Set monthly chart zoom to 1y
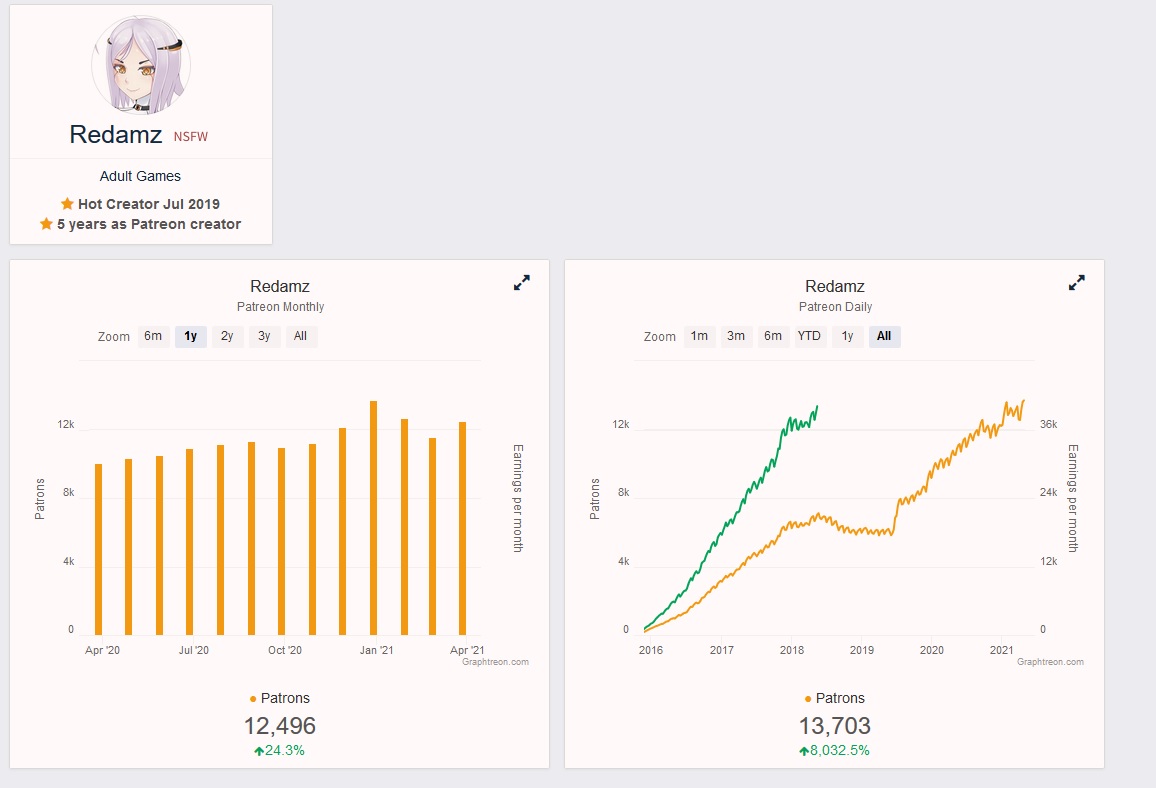This screenshot has width=1156, height=788. point(191,336)
